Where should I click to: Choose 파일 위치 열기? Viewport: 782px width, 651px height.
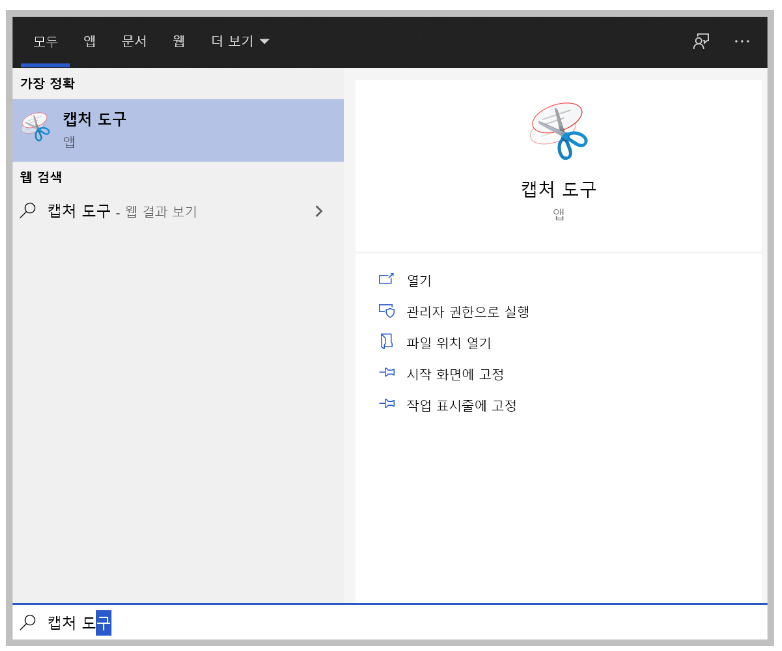pos(449,343)
